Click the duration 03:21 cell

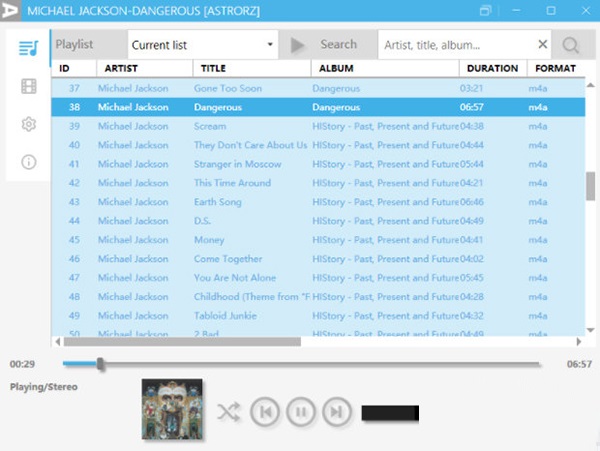tap(471, 88)
